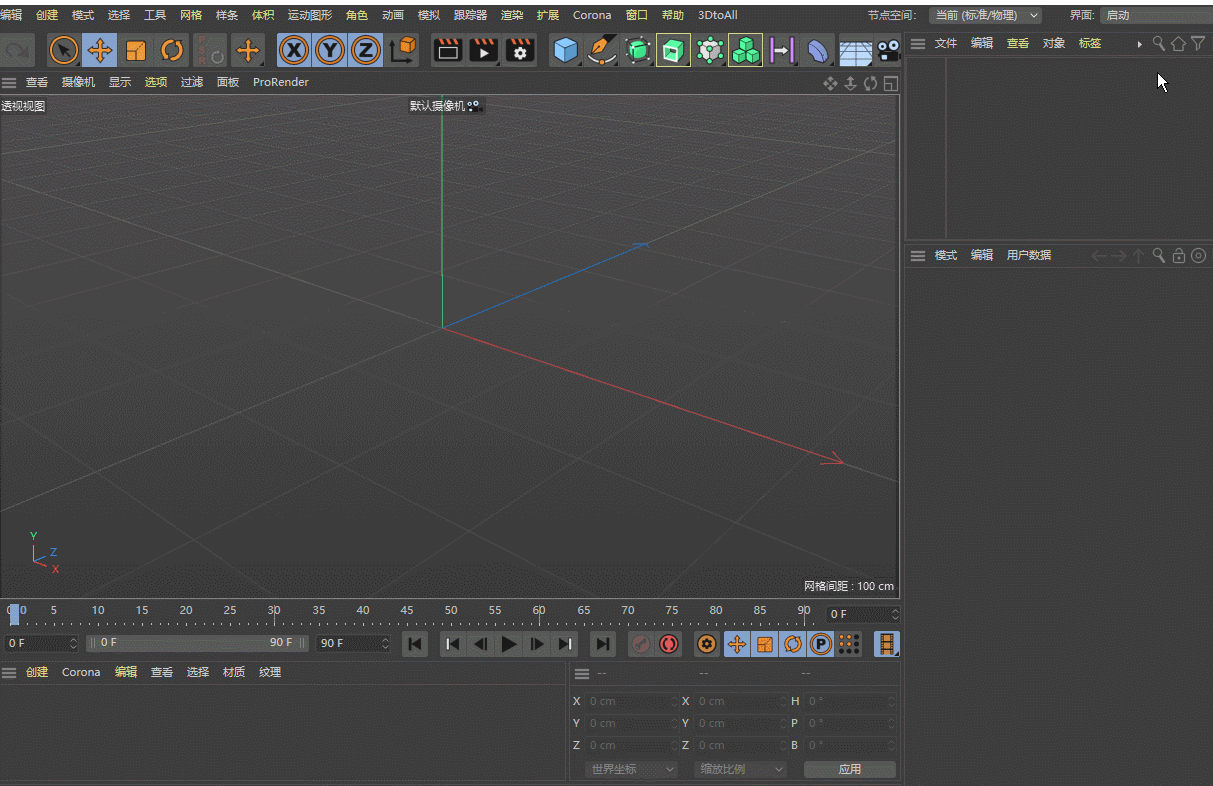The image size is (1213, 786).
Task: Click the coordinate system cube icon
Action: pos(404,50)
